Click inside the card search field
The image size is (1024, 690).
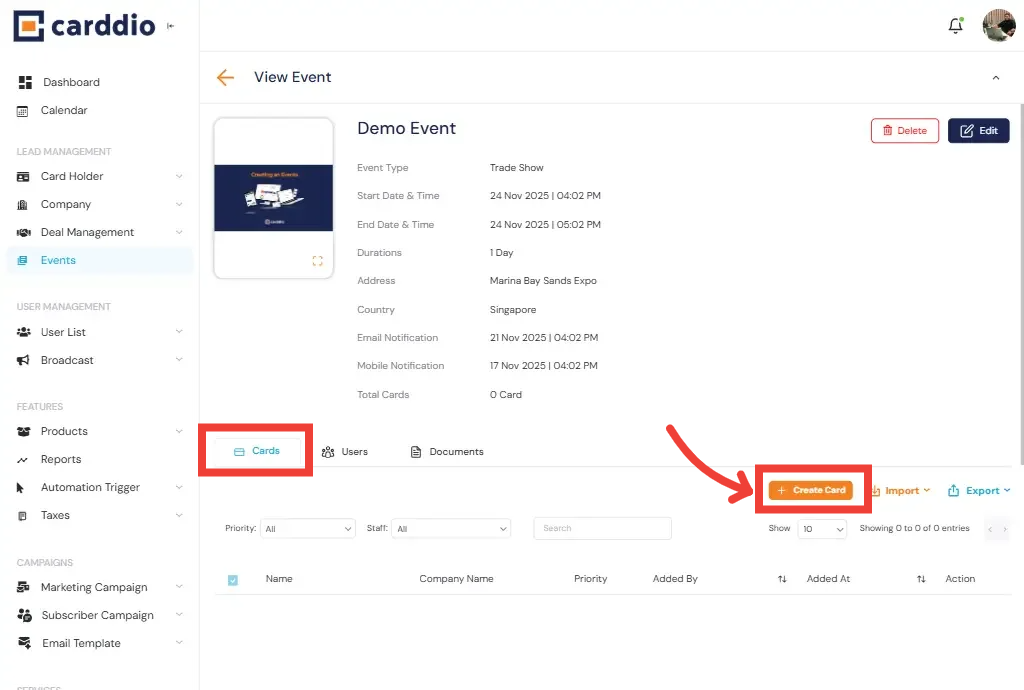[602, 528]
